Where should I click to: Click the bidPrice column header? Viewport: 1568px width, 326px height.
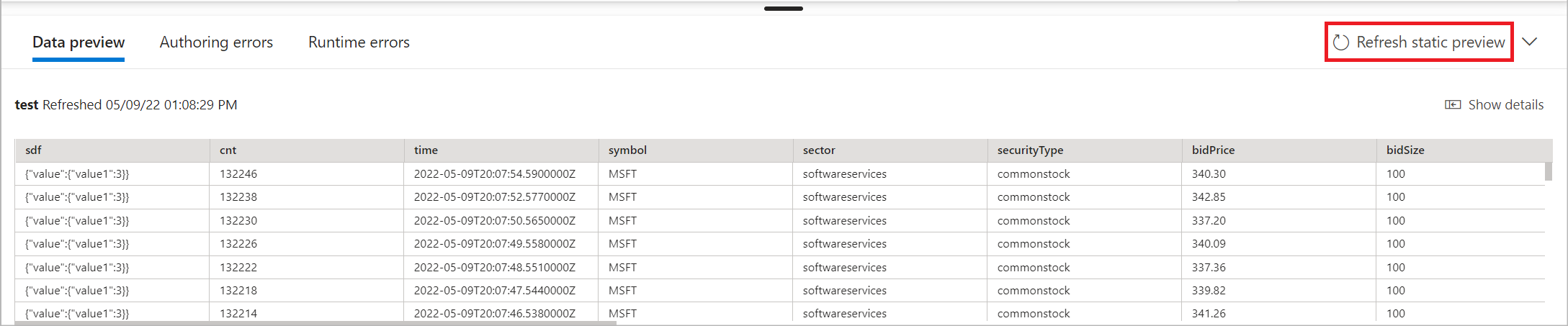click(1279, 150)
